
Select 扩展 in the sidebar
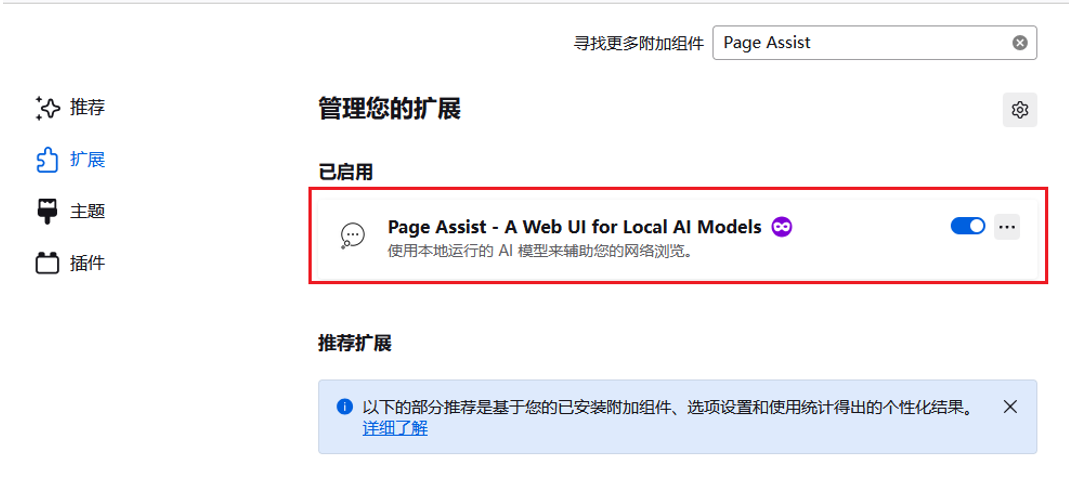(70, 160)
